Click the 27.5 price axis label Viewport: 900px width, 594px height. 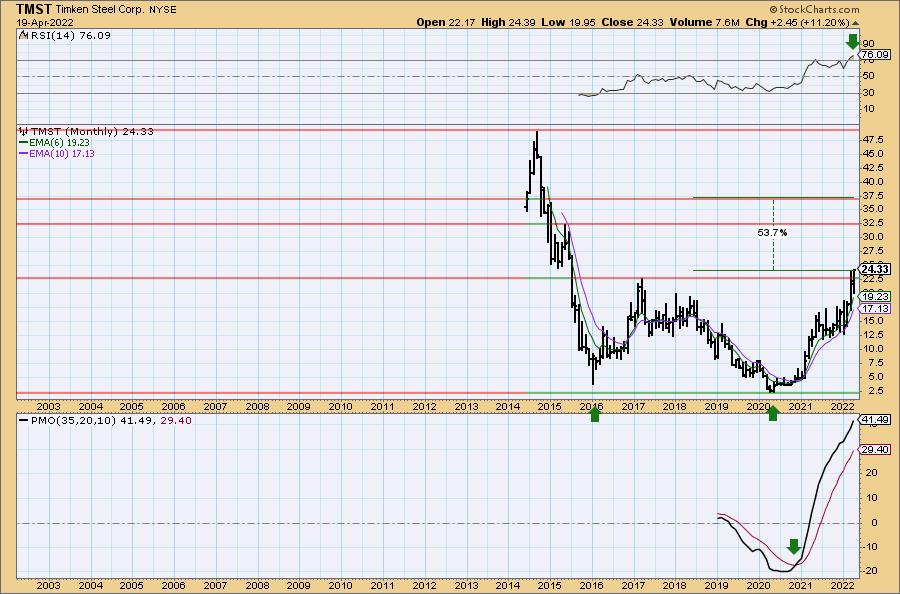[x=872, y=251]
